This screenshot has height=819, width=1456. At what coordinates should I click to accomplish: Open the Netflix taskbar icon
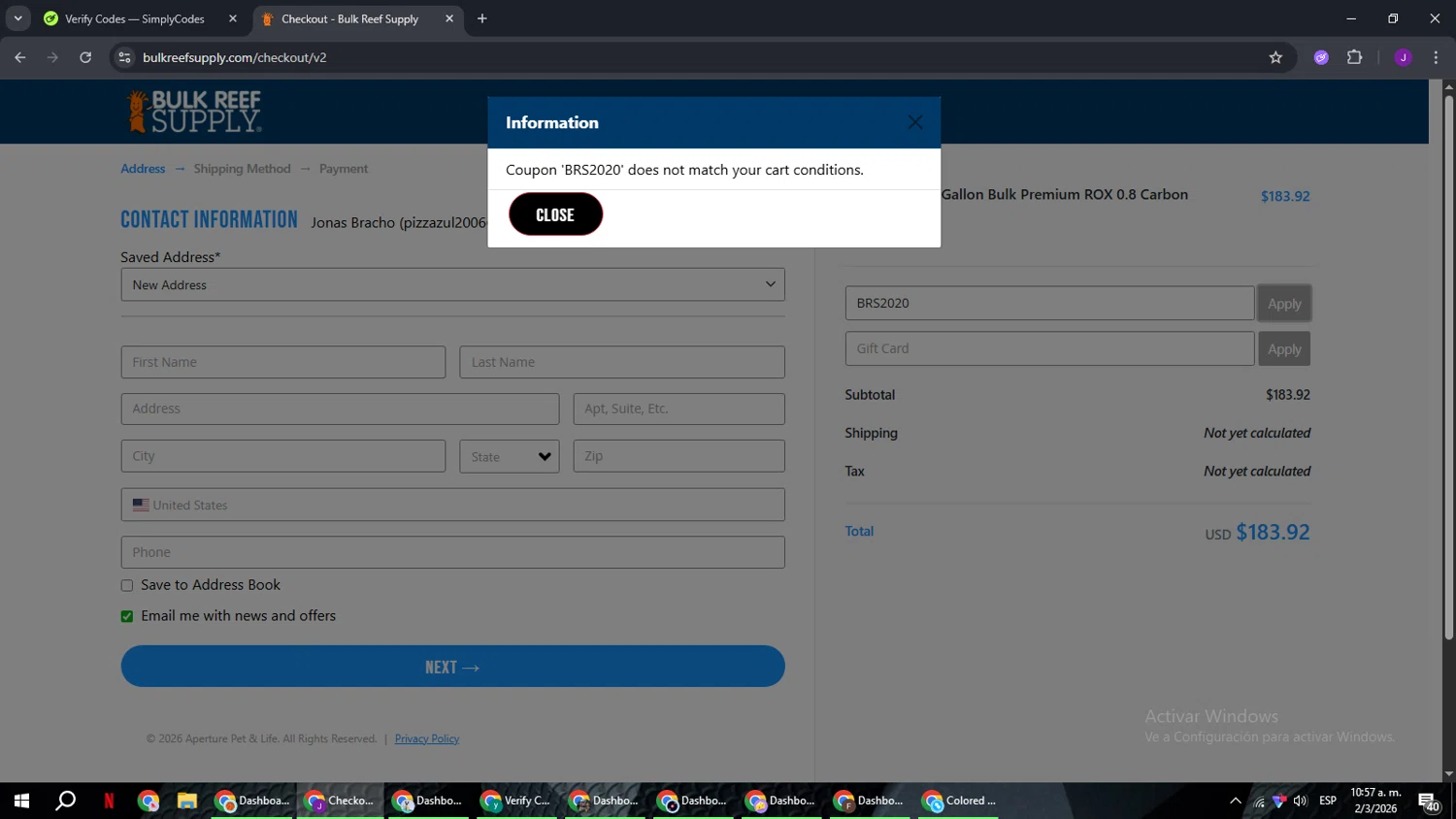[x=109, y=801]
